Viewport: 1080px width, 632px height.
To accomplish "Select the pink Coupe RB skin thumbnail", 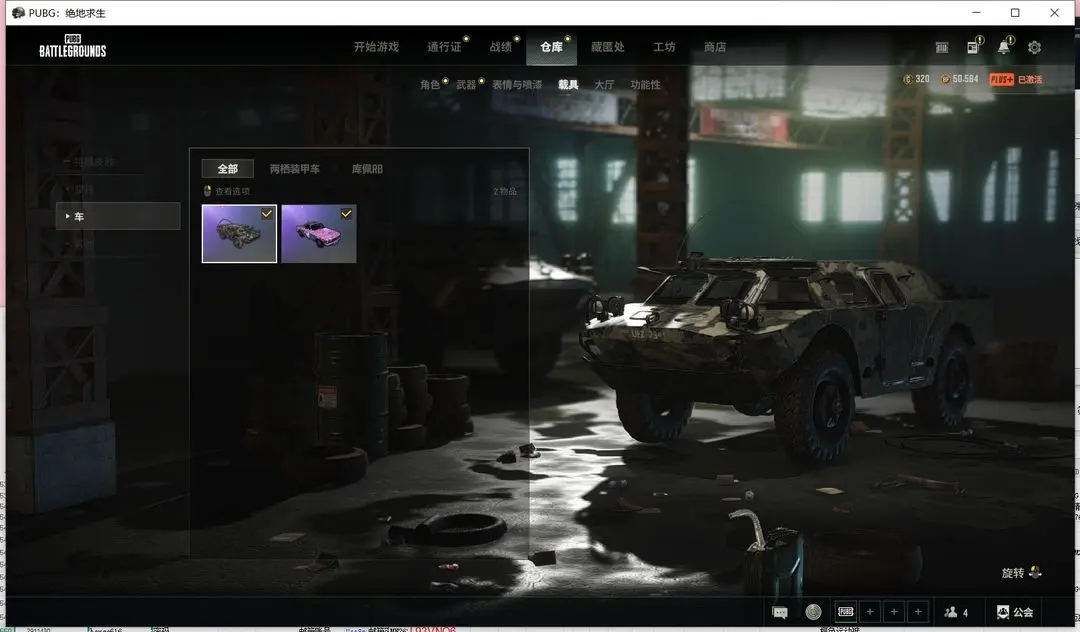I will (x=319, y=233).
